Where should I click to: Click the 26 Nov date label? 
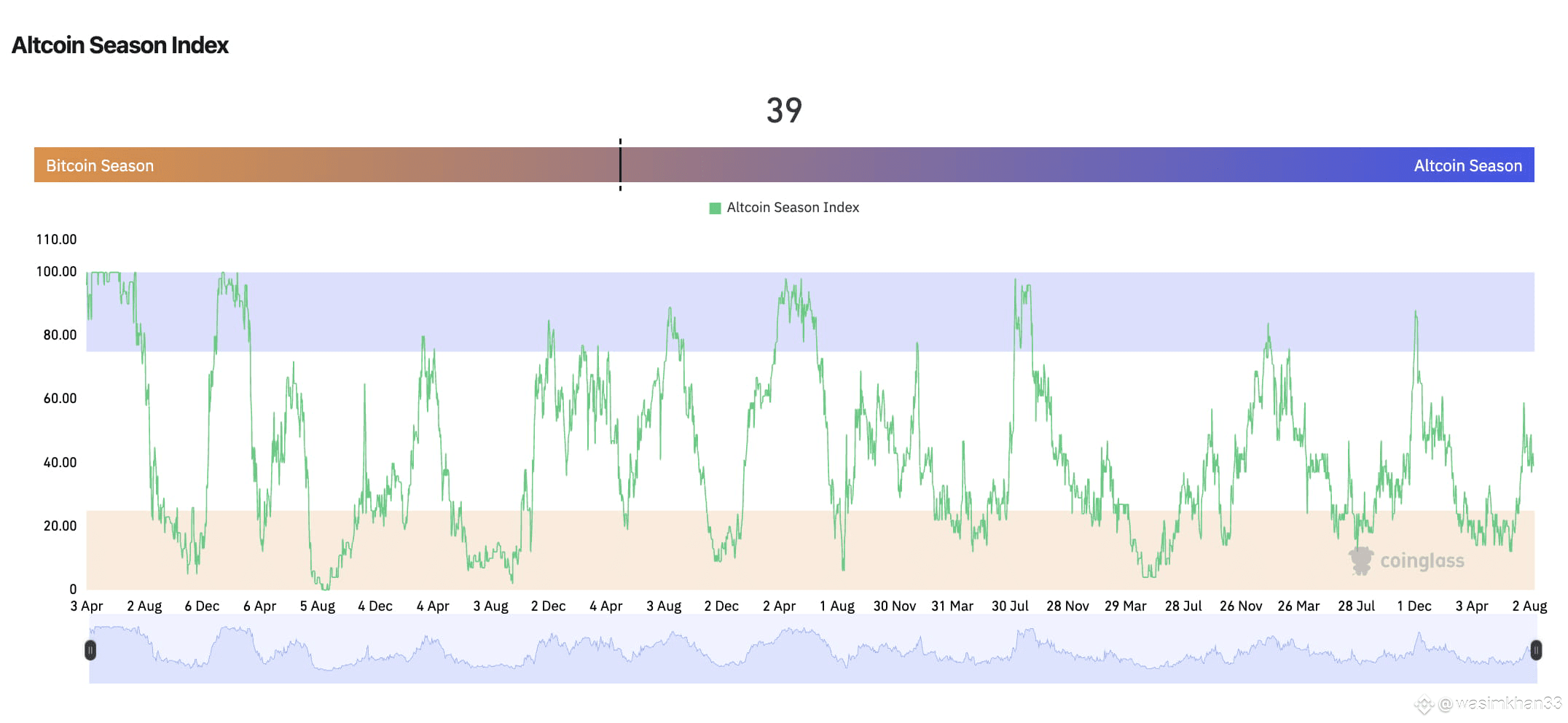click(1241, 606)
